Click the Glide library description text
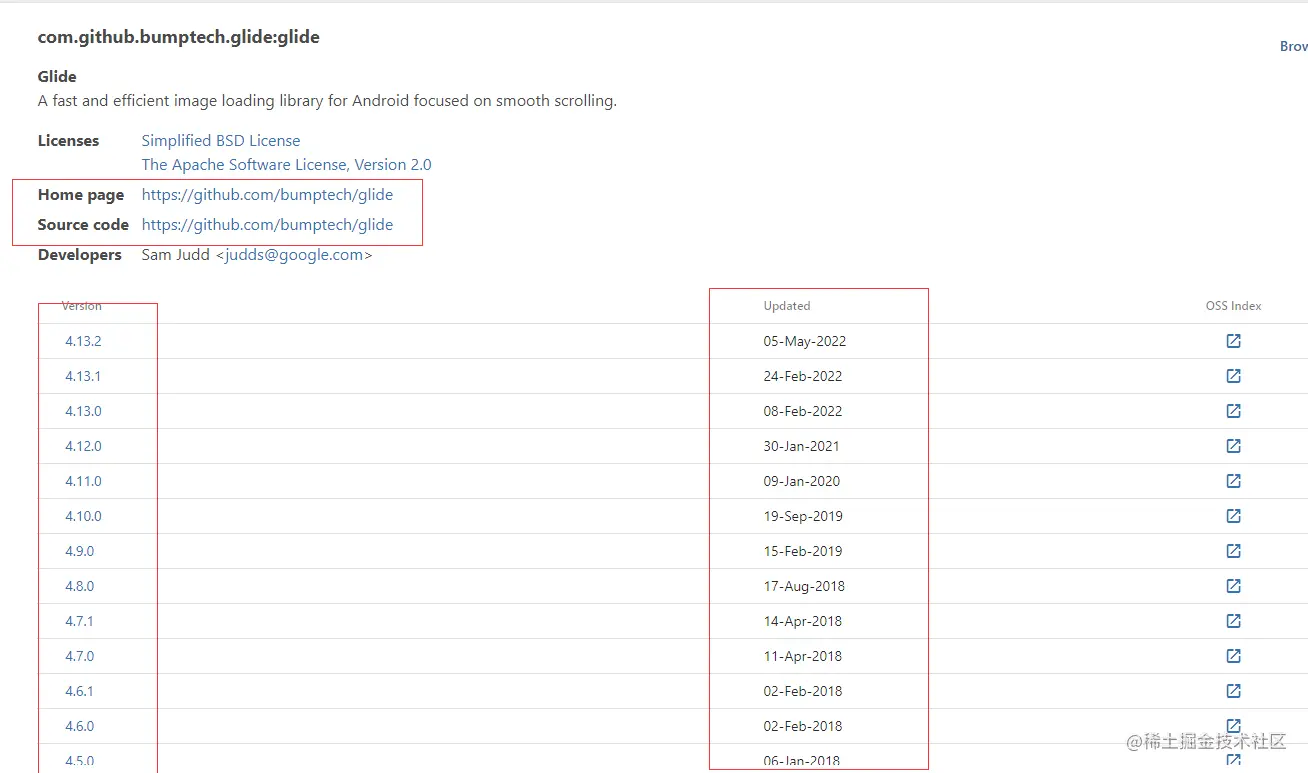The image size is (1308, 773). pos(327,101)
